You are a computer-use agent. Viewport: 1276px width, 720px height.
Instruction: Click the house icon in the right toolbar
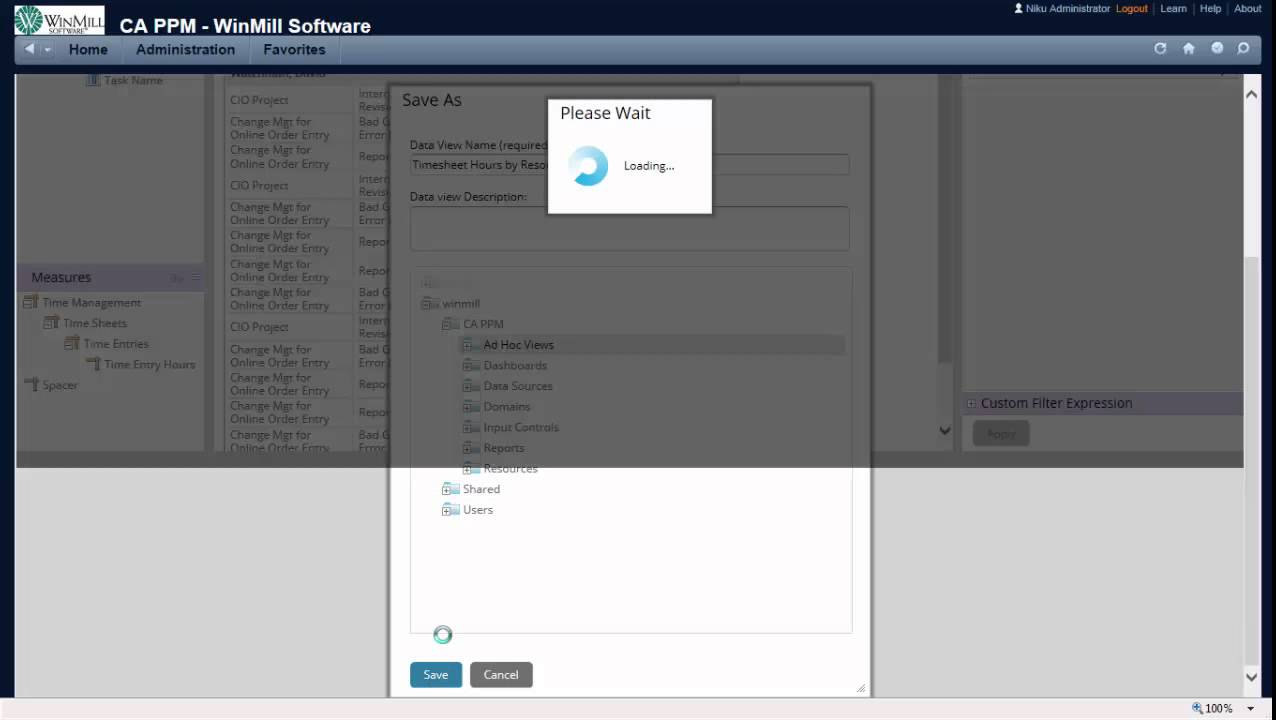pos(1189,48)
